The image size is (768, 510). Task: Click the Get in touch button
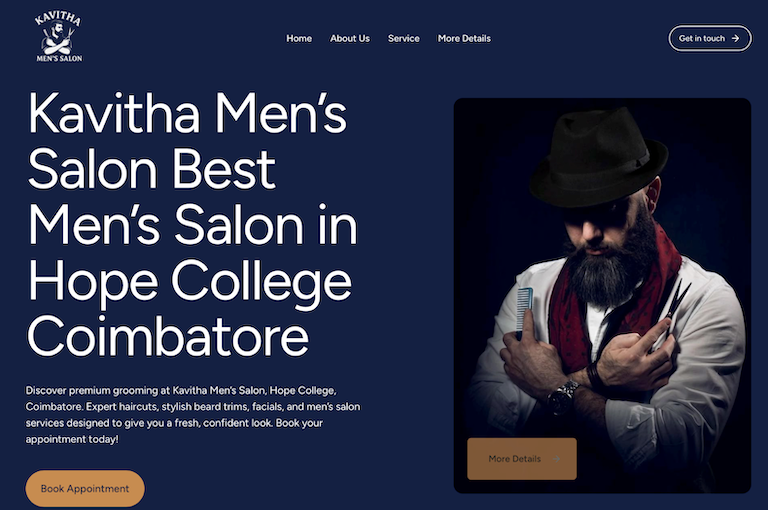(x=710, y=38)
